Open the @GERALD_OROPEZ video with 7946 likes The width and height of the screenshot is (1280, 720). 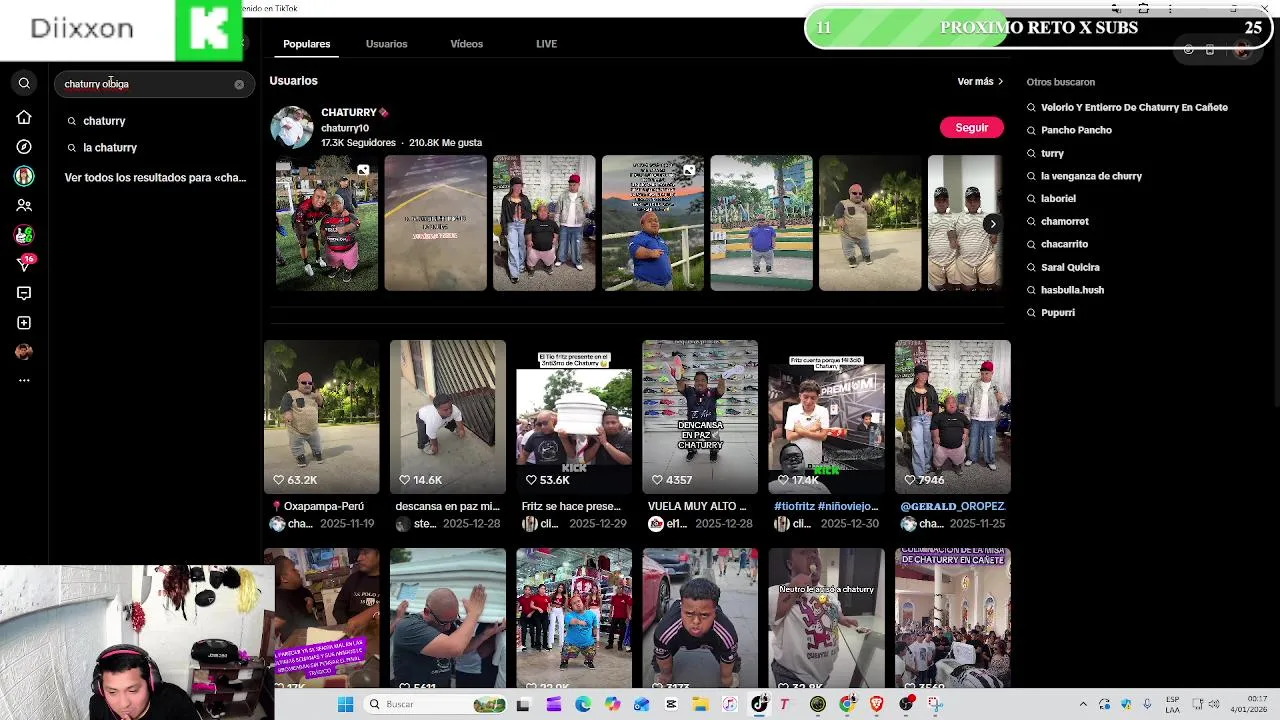pyautogui.click(x=952, y=417)
